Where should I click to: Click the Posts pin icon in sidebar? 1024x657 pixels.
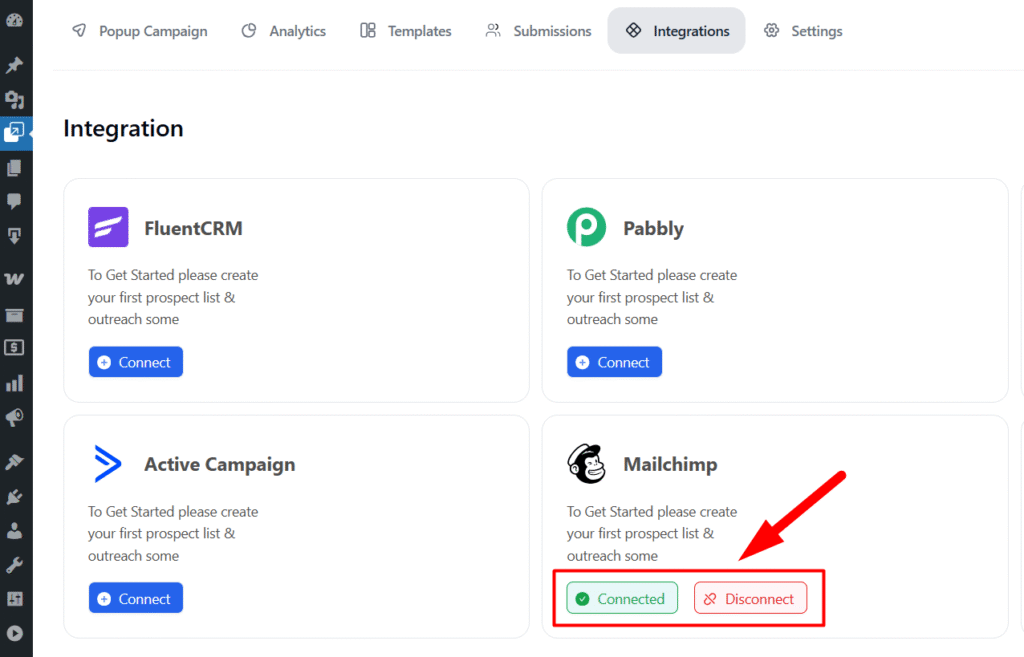pos(15,66)
